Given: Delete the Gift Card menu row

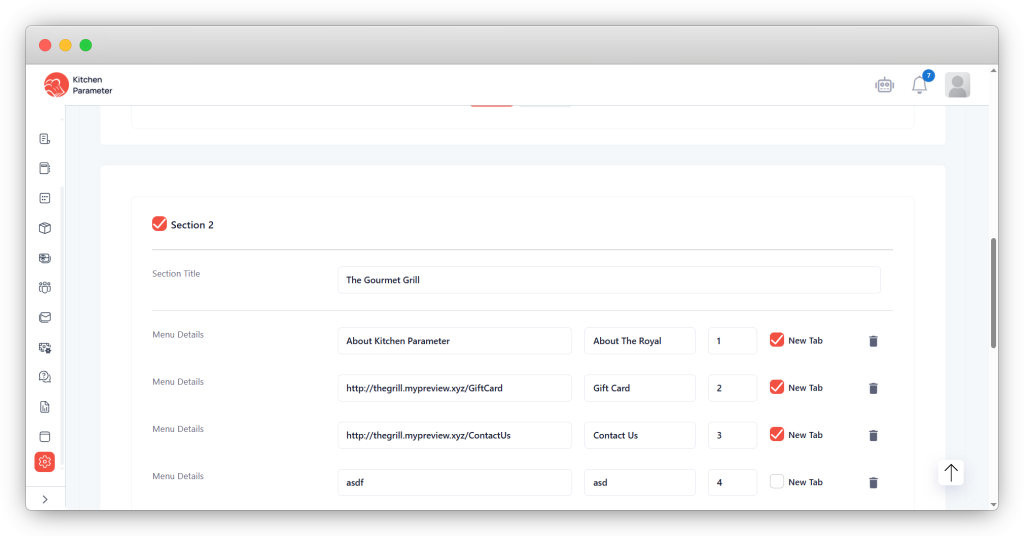Looking at the screenshot, I should pos(873,388).
